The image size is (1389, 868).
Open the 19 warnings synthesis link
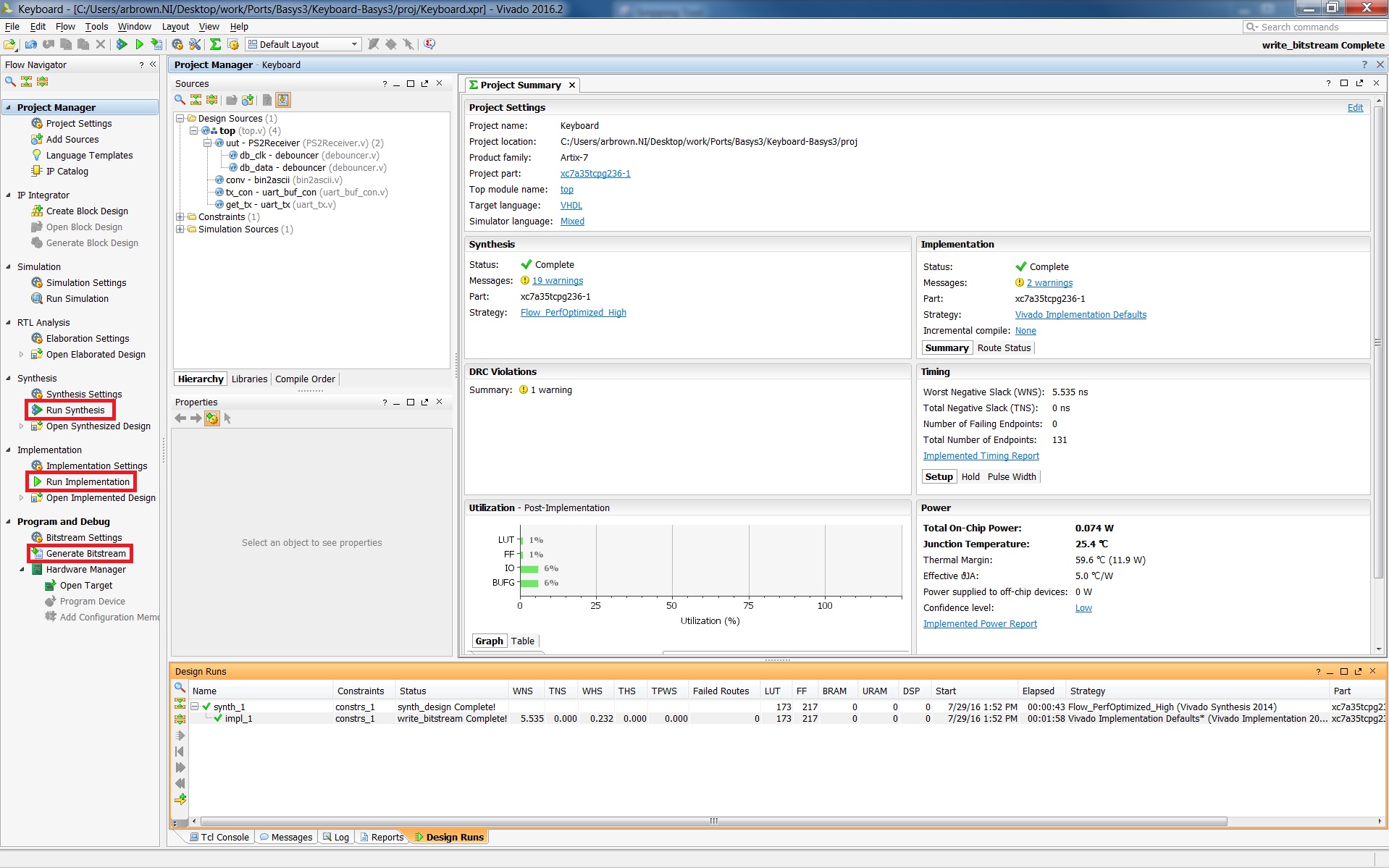click(558, 281)
